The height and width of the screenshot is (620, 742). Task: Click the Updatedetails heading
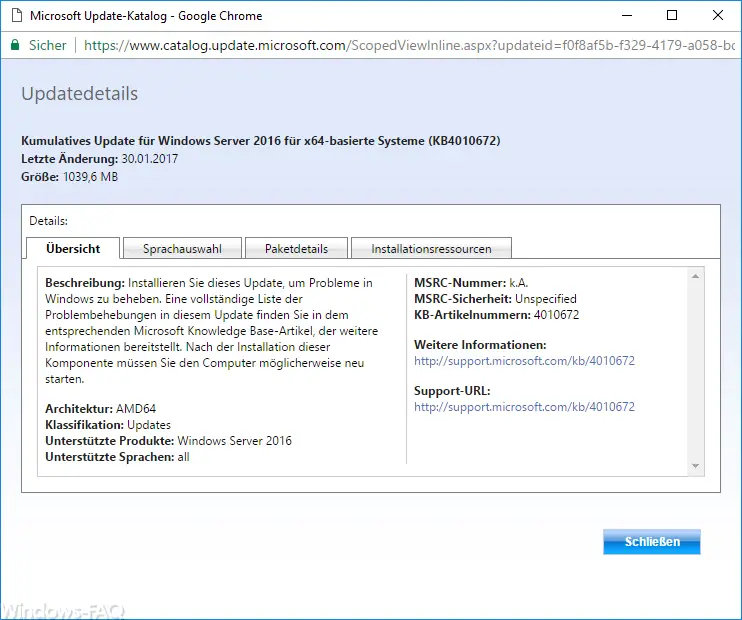tap(80, 94)
